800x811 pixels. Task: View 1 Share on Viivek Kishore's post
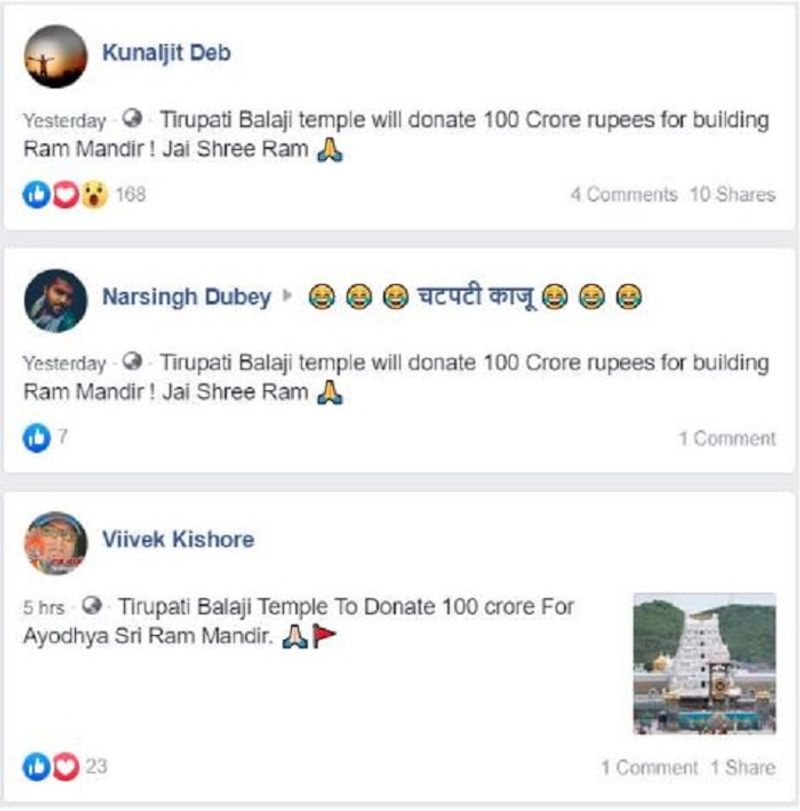743,768
